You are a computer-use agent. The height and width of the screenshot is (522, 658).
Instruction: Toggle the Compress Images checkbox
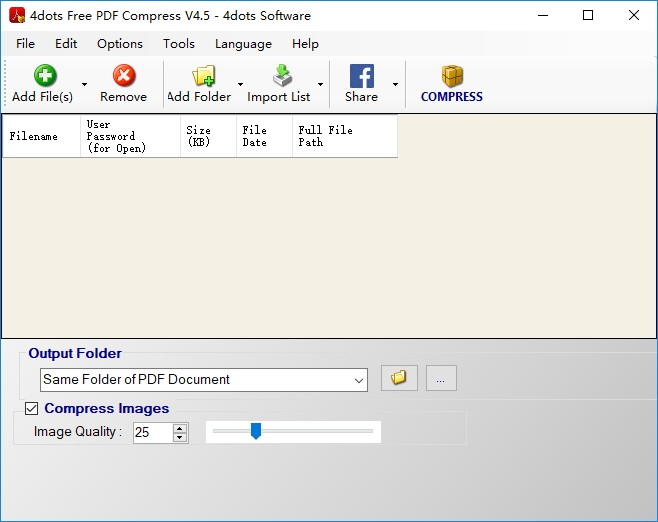point(31,408)
